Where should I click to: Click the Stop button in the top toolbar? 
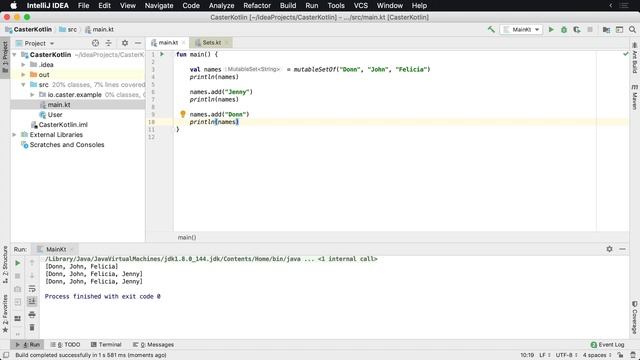590,29
